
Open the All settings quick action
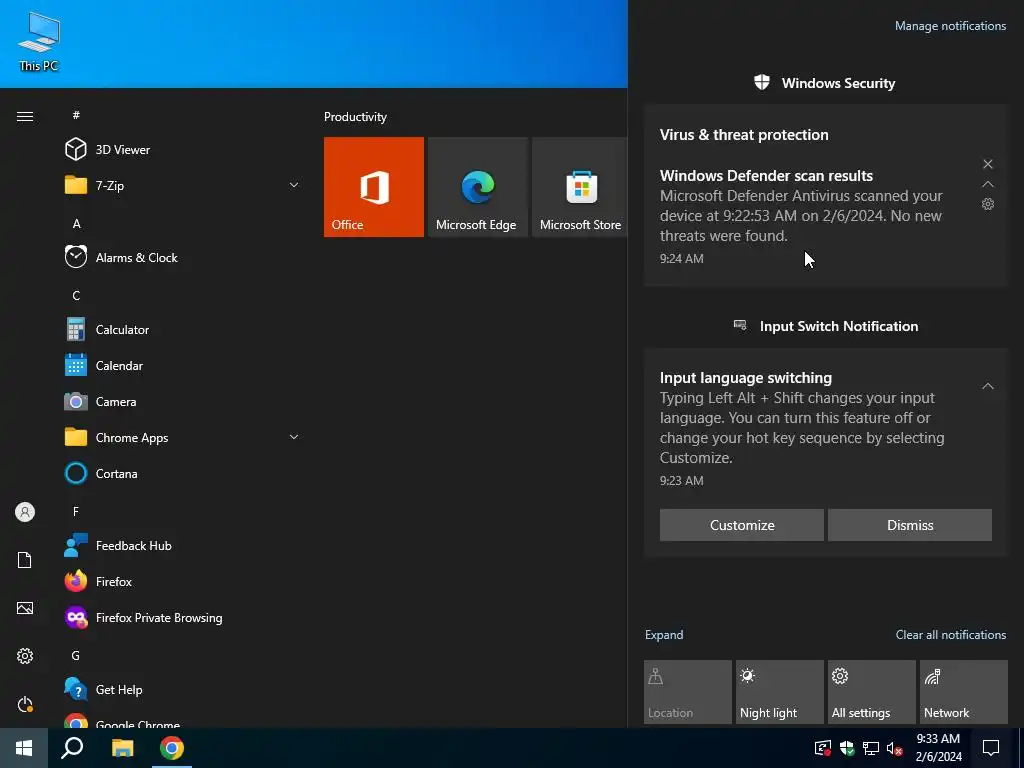coord(872,692)
